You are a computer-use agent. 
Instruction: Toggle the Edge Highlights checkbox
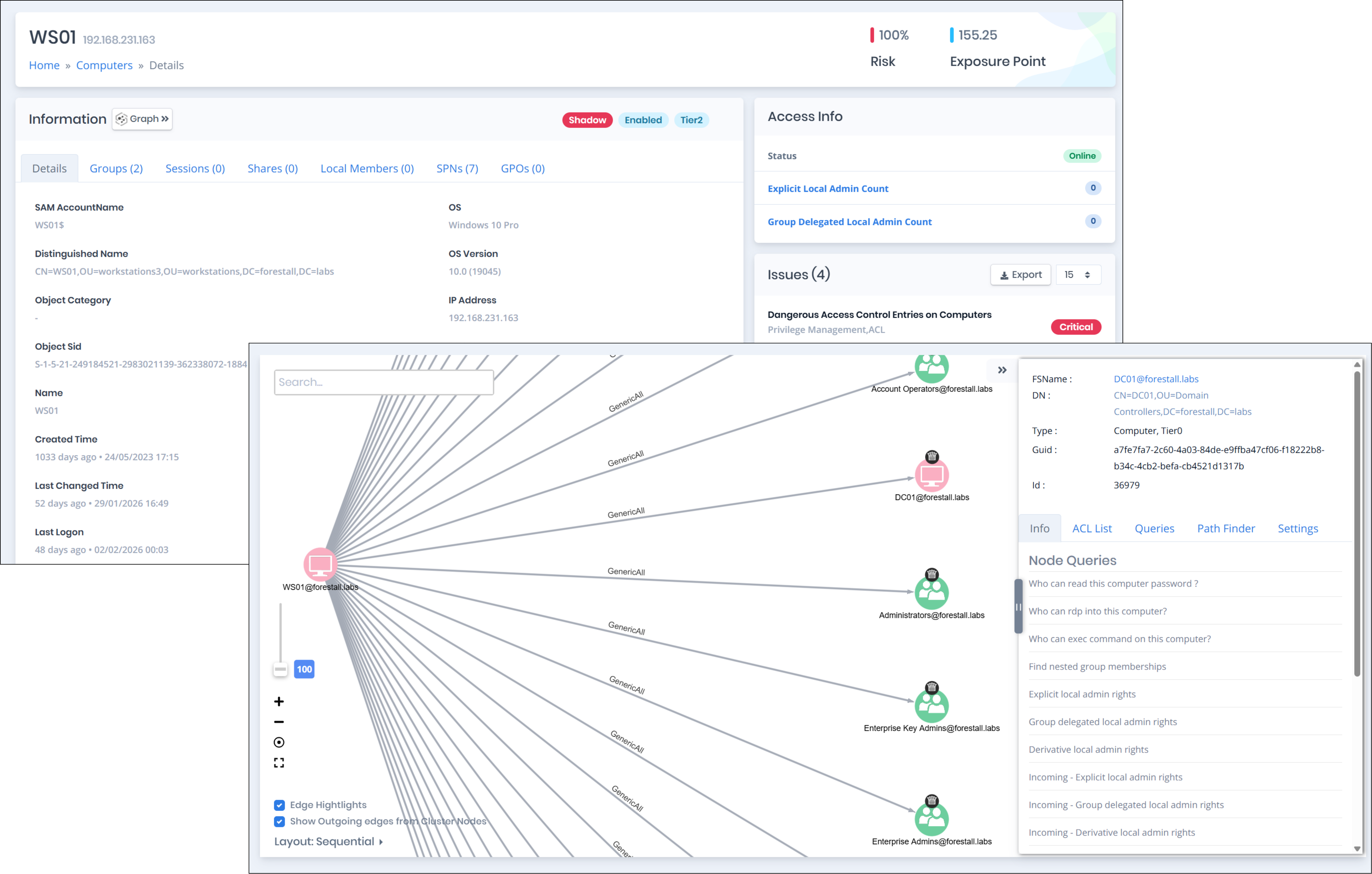tap(279, 805)
